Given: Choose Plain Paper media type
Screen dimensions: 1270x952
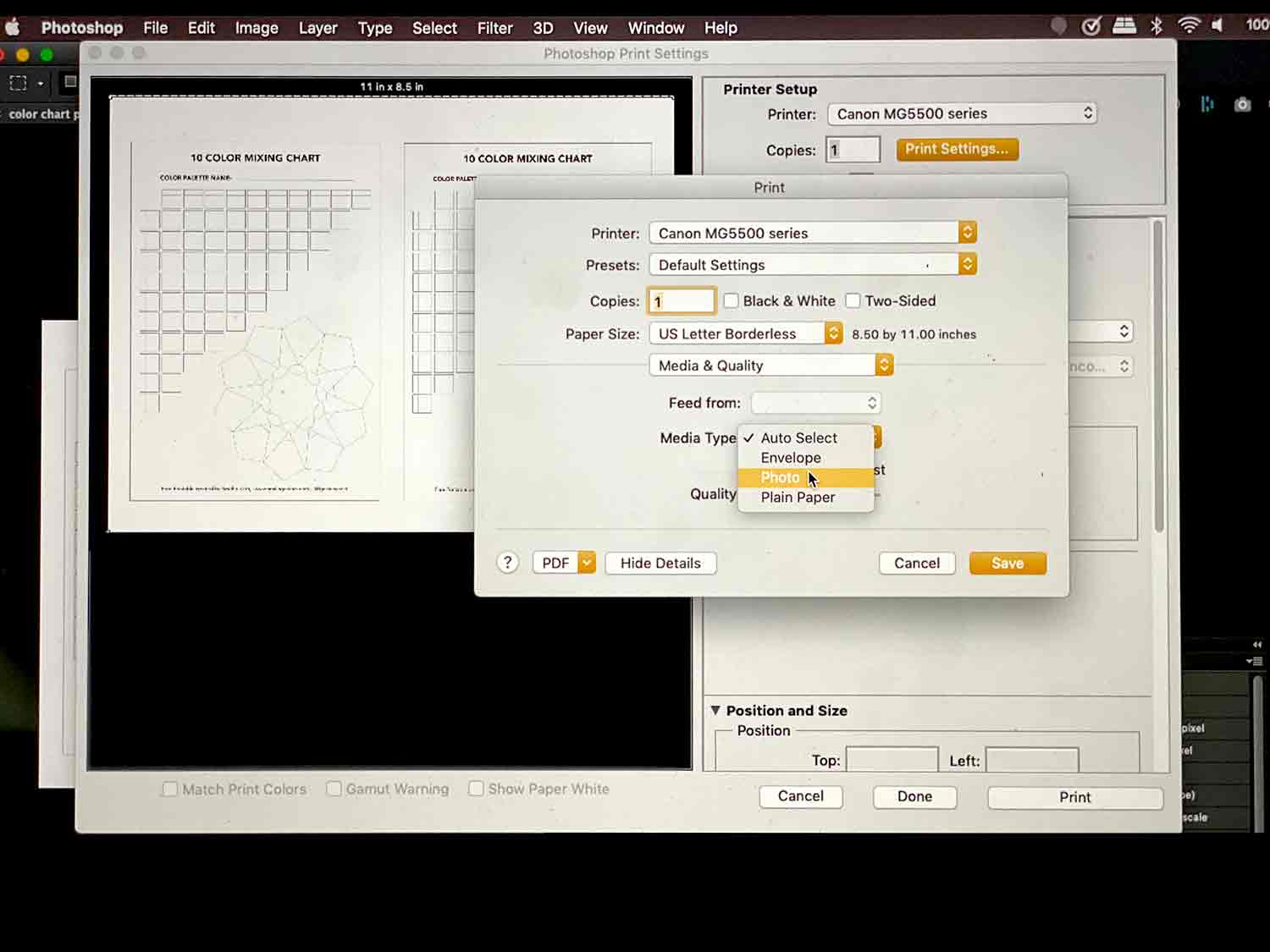Looking at the screenshot, I should [x=798, y=498].
